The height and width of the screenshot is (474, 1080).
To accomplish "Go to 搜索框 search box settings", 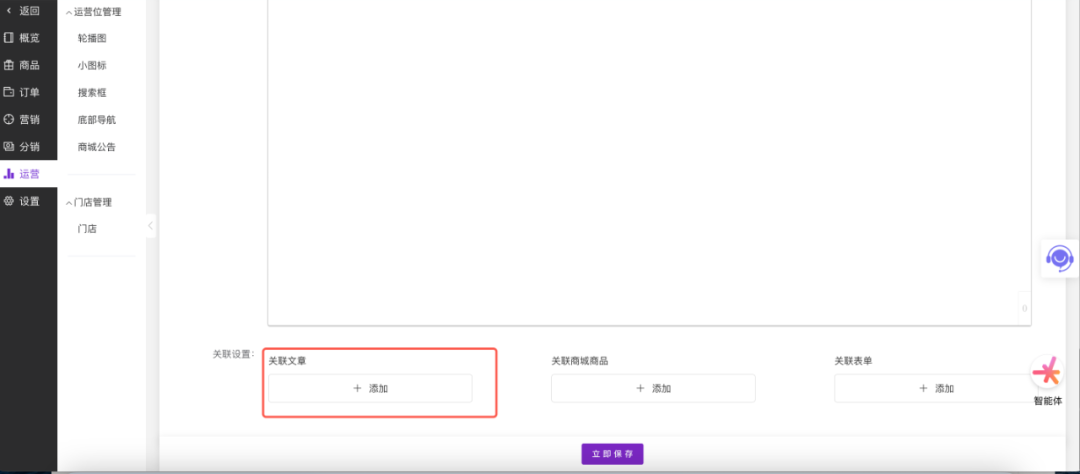I will click(92, 92).
